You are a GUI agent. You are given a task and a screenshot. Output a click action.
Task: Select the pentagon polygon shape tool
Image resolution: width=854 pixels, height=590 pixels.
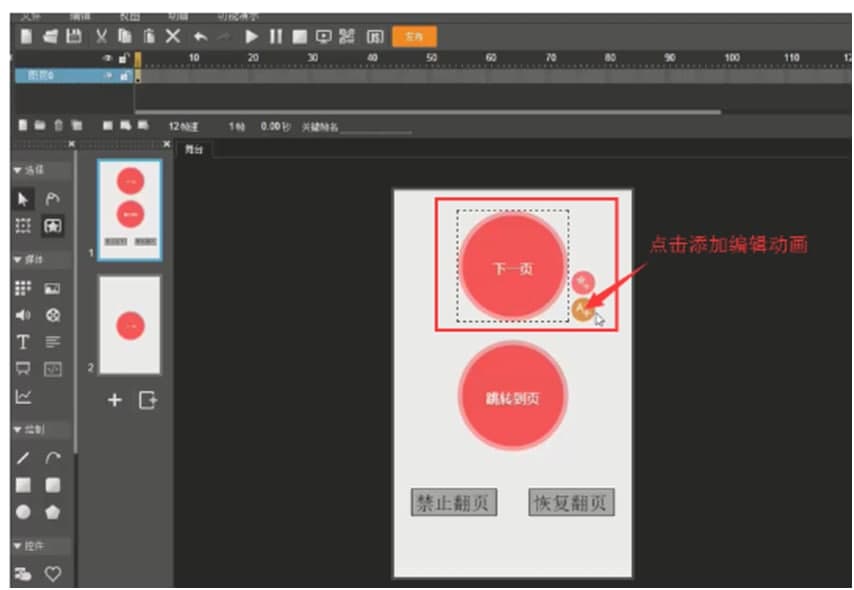click(52, 512)
